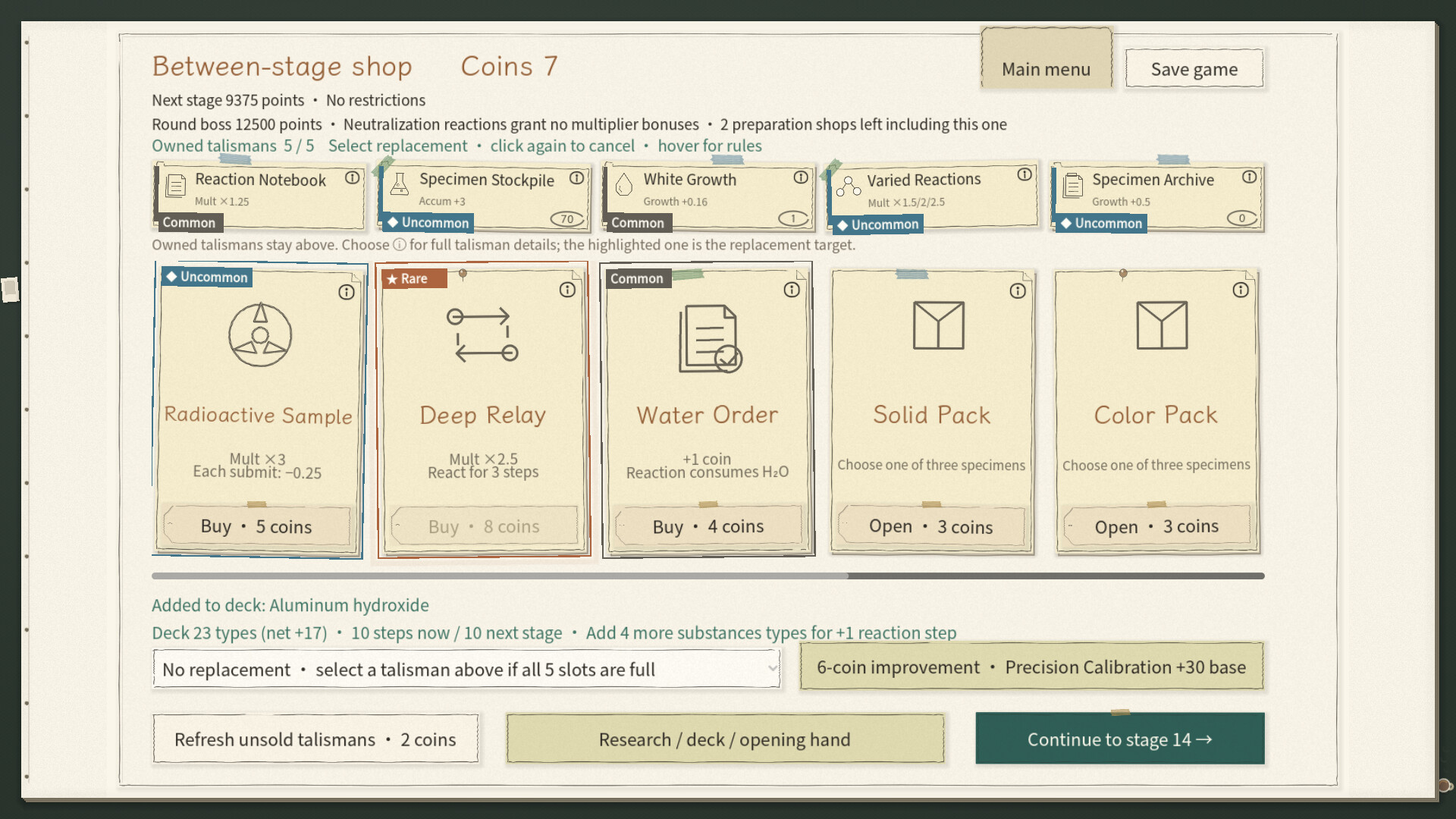Open info for Varied Reactions talisman

pyautogui.click(x=1025, y=174)
